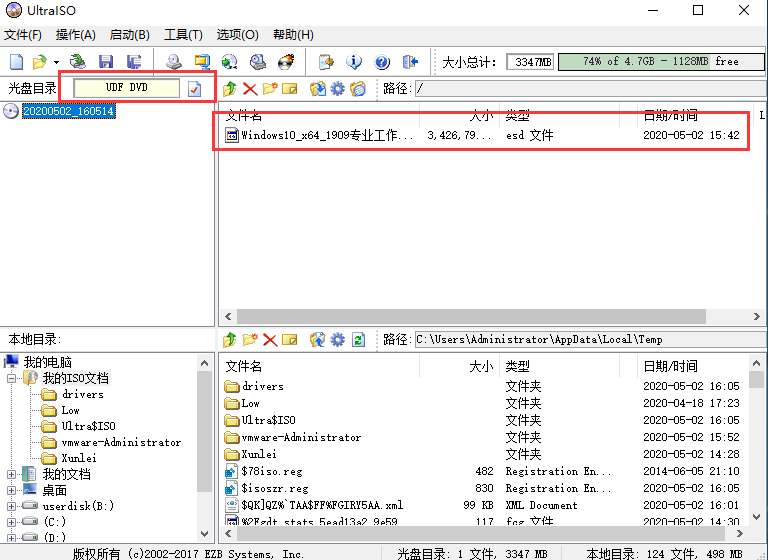Screen dimensions: 768x560
Task: Click the Make CD/DVD image drive icon
Action: [173, 62]
